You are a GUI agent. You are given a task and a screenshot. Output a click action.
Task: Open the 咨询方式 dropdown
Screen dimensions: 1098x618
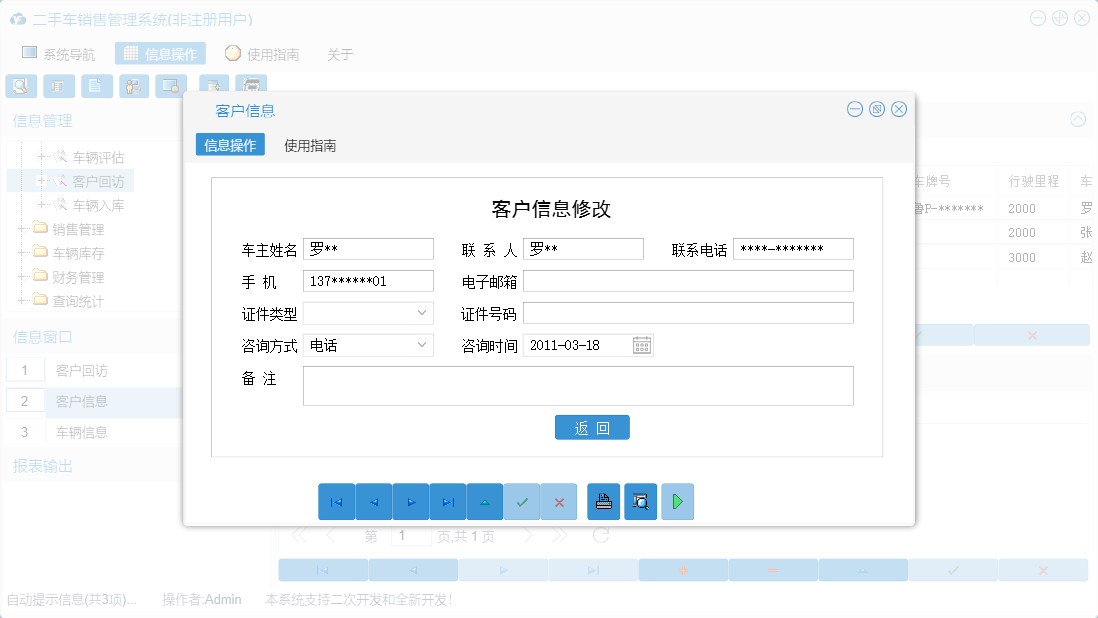[421, 345]
